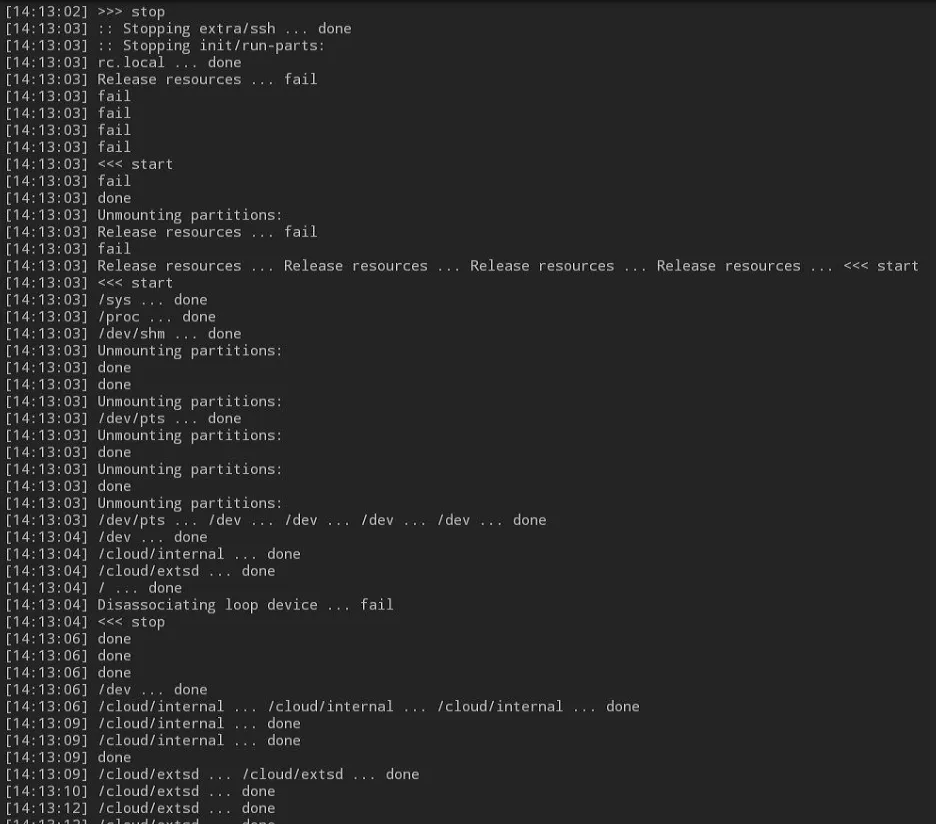Select the root "/ ... done" unmount line
Screen dimensions: 936x824
[139, 588]
